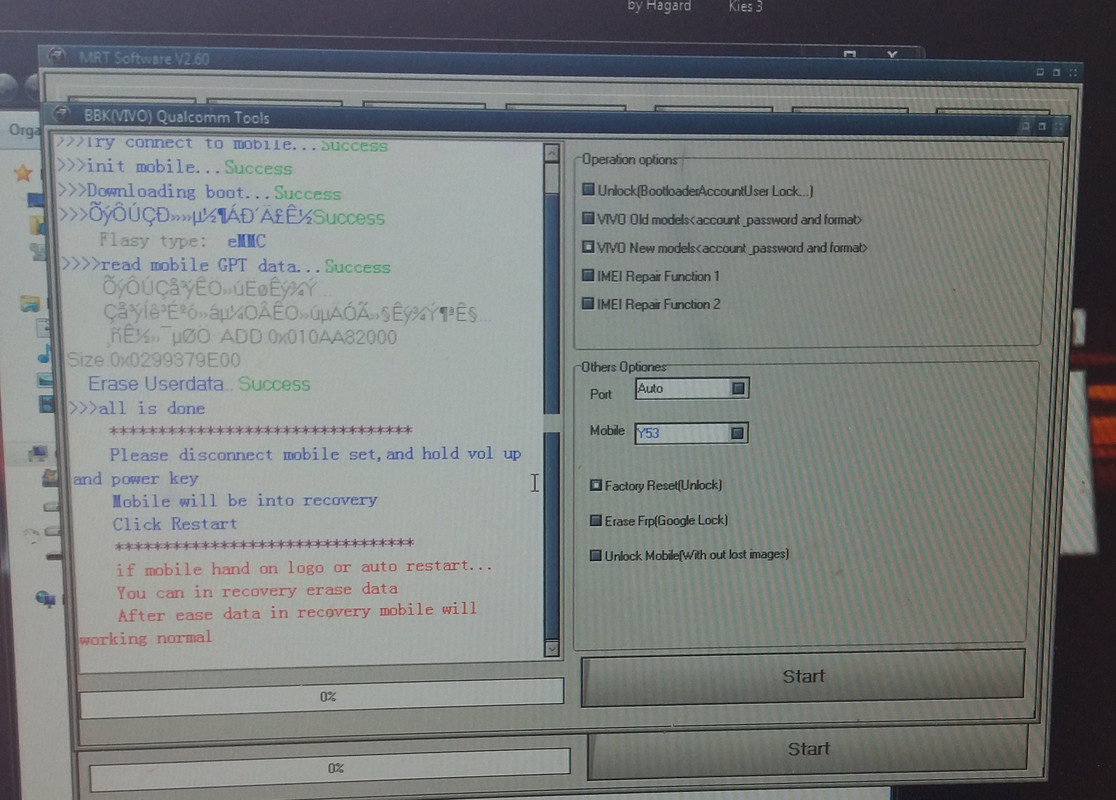The height and width of the screenshot is (800, 1116).
Task: Tick Unlock(Bootloader Account User Lock) checkbox
Action: (588, 190)
